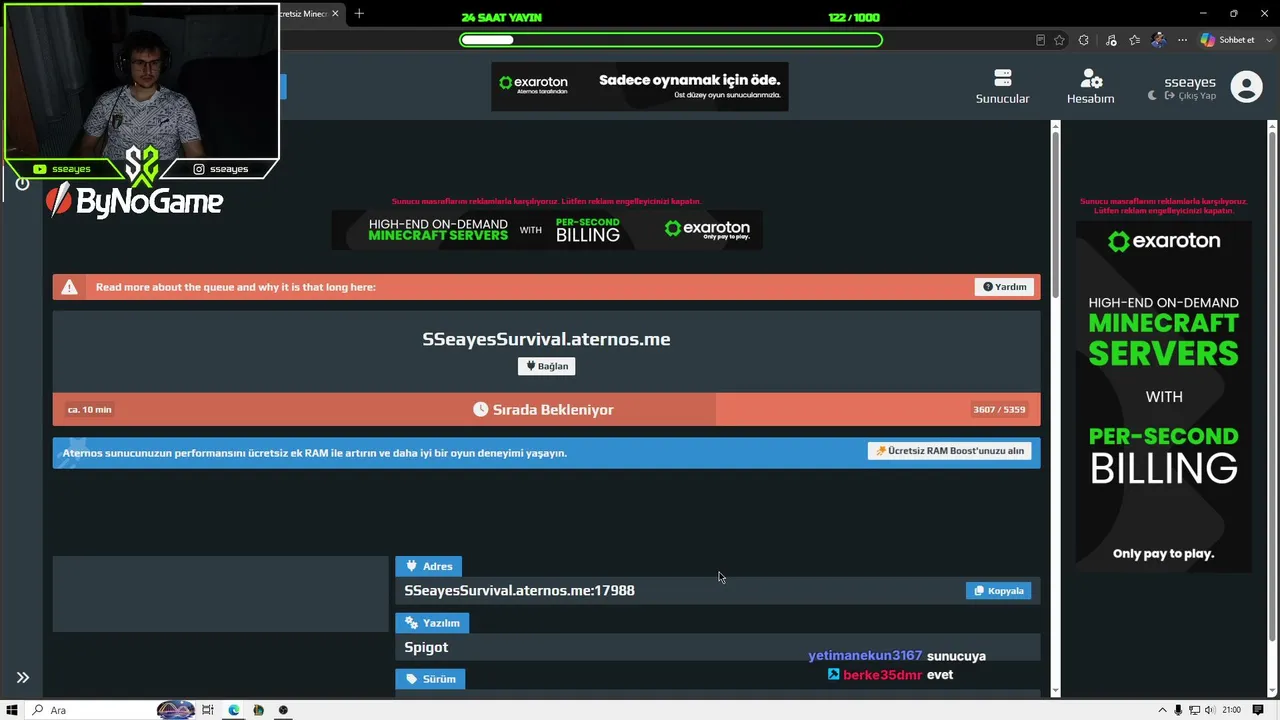Open the League of Legends taskbar icon

coord(258,710)
